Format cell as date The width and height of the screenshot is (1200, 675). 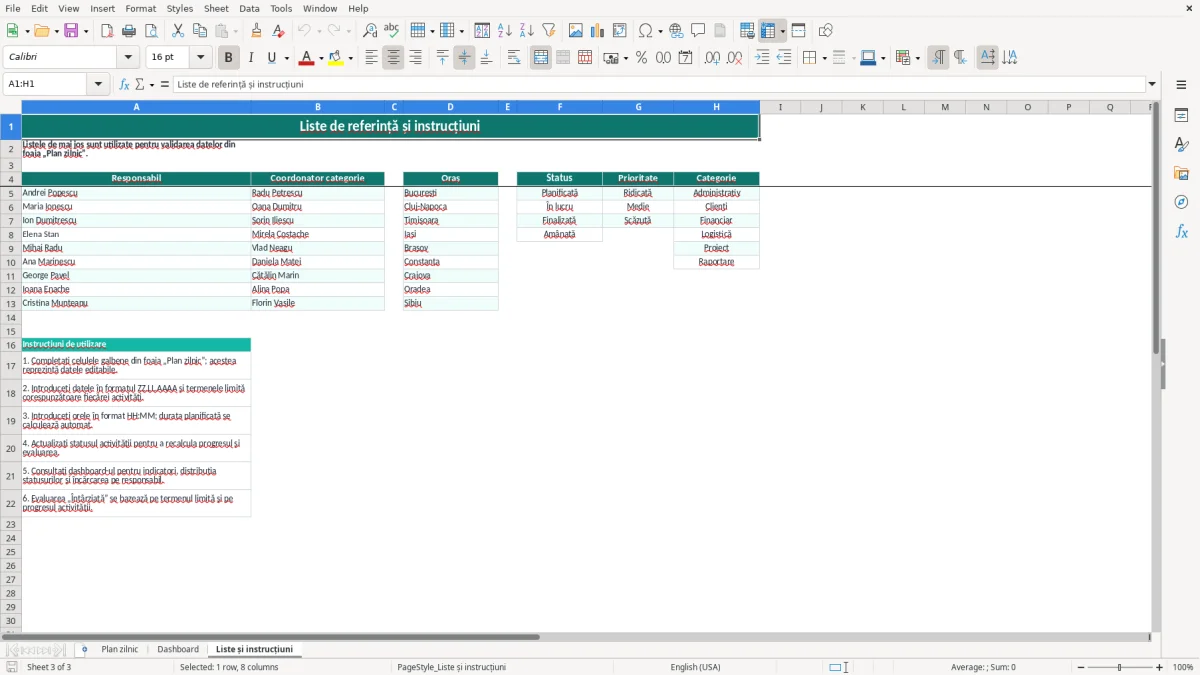click(686, 58)
